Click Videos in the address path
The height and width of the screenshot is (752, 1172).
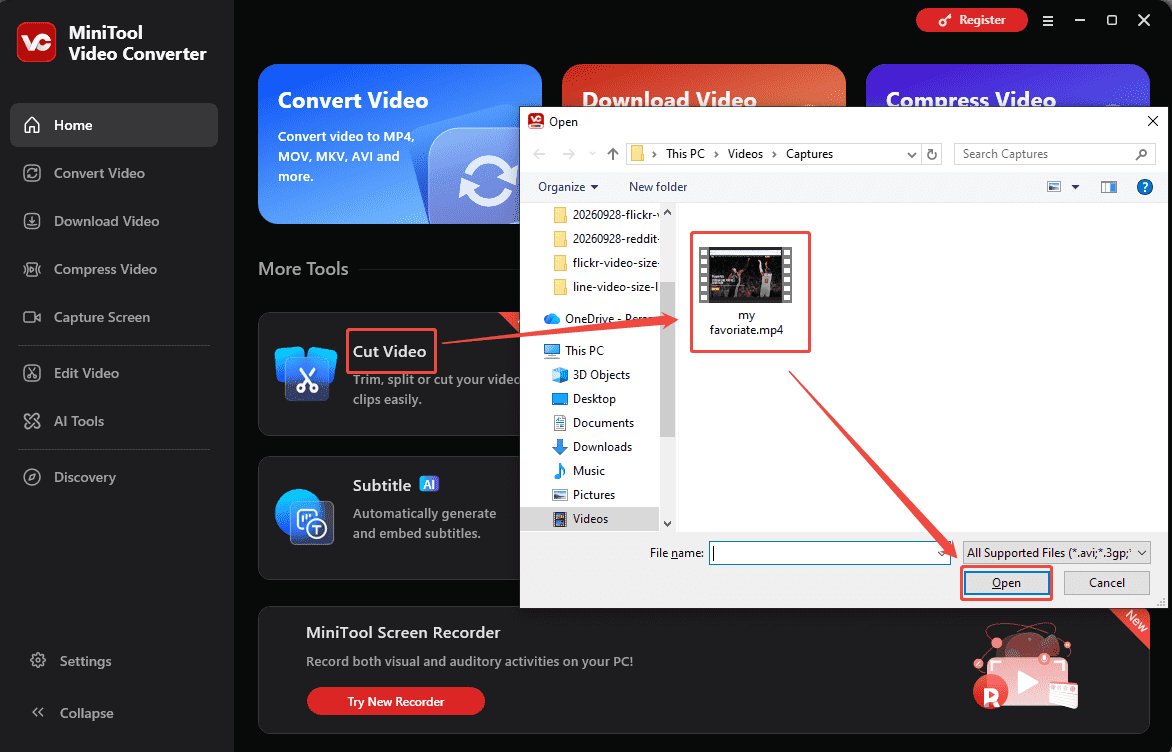[x=745, y=154]
